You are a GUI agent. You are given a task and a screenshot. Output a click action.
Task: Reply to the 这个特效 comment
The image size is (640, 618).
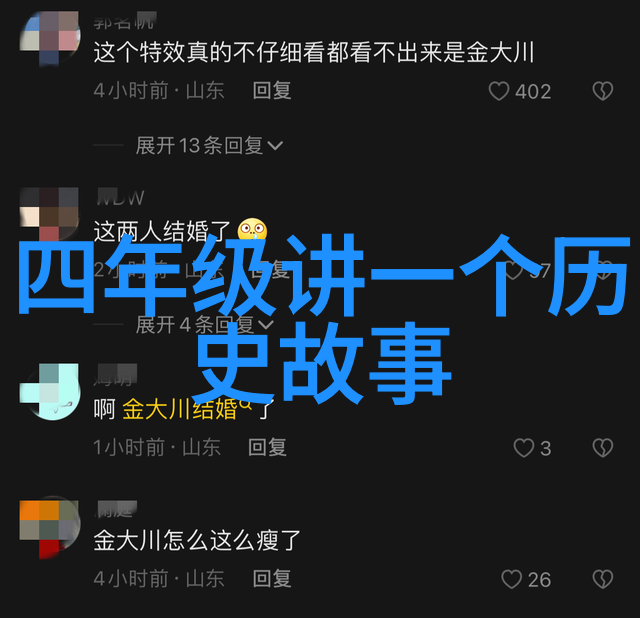click(x=272, y=91)
